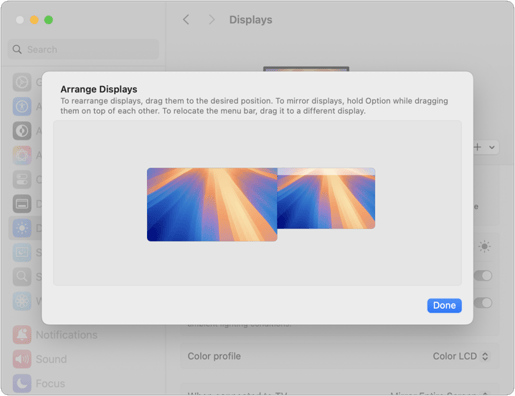Image resolution: width=515 pixels, height=396 pixels.
Task: Toggle the upper switch behind the dialog
Action: [483, 276]
